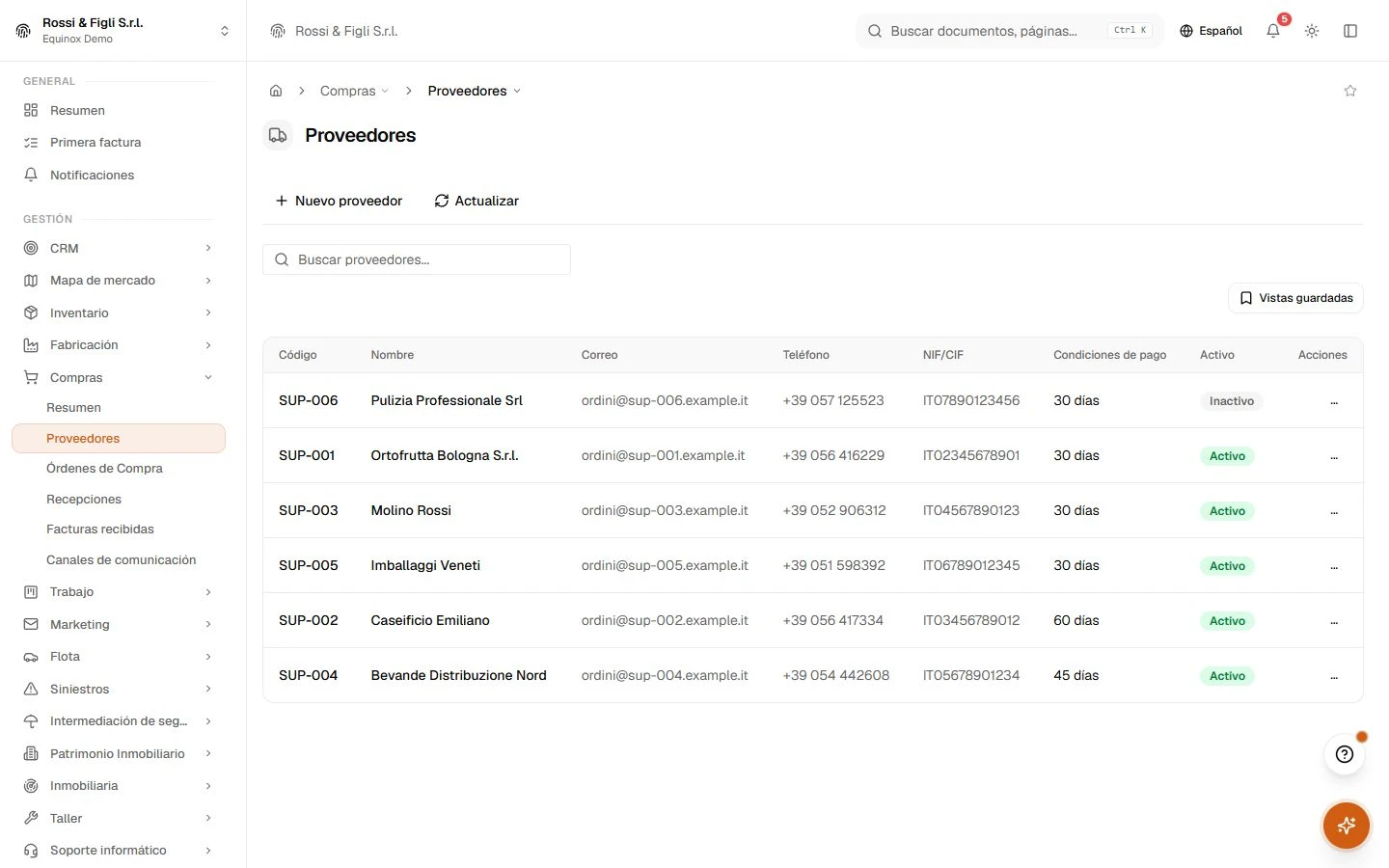This screenshot has height=868, width=1389.
Task: Open the notifications bell icon
Action: click(x=1273, y=31)
